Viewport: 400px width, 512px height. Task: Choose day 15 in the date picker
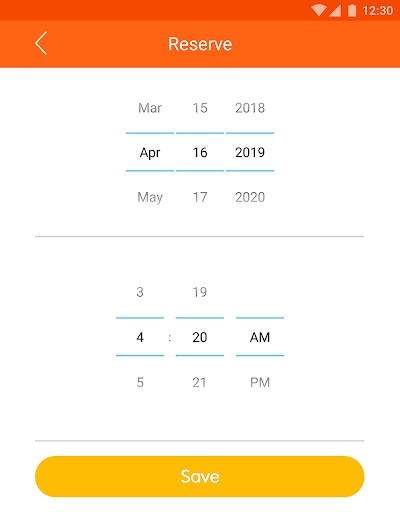200,108
